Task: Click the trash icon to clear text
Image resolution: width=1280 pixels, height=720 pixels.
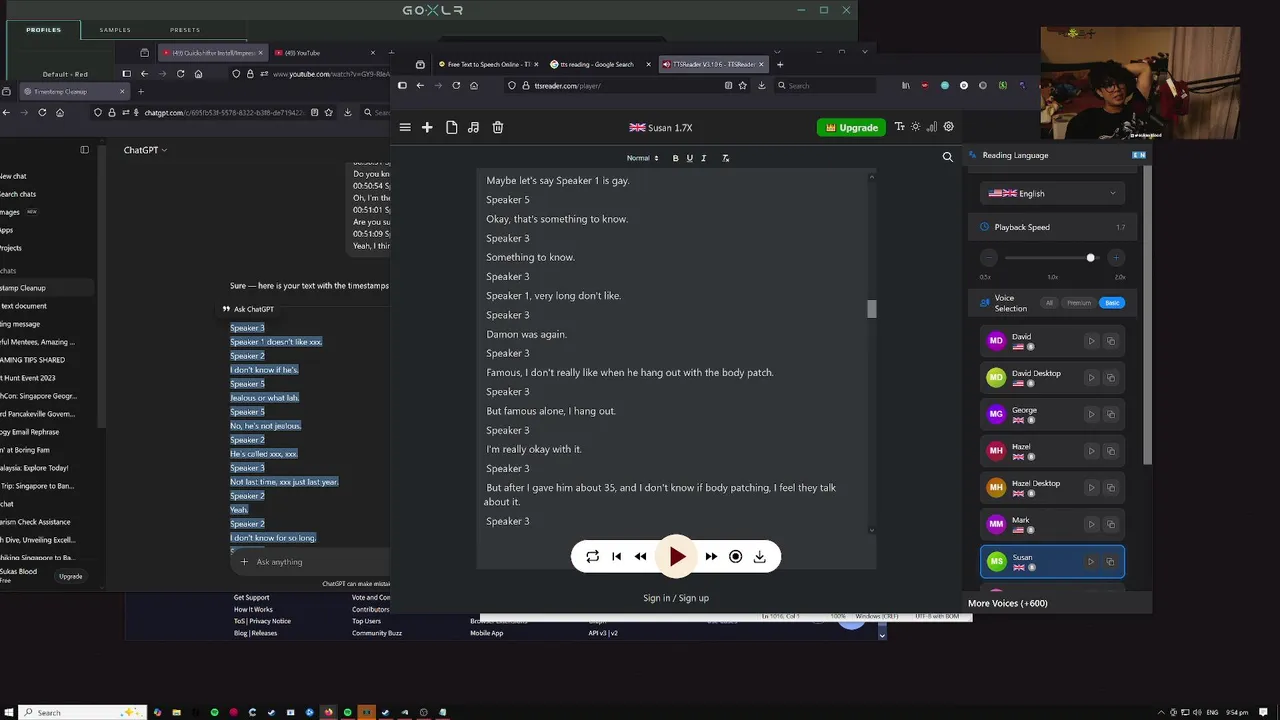Action: pyautogui.click(x=498, y=127)
